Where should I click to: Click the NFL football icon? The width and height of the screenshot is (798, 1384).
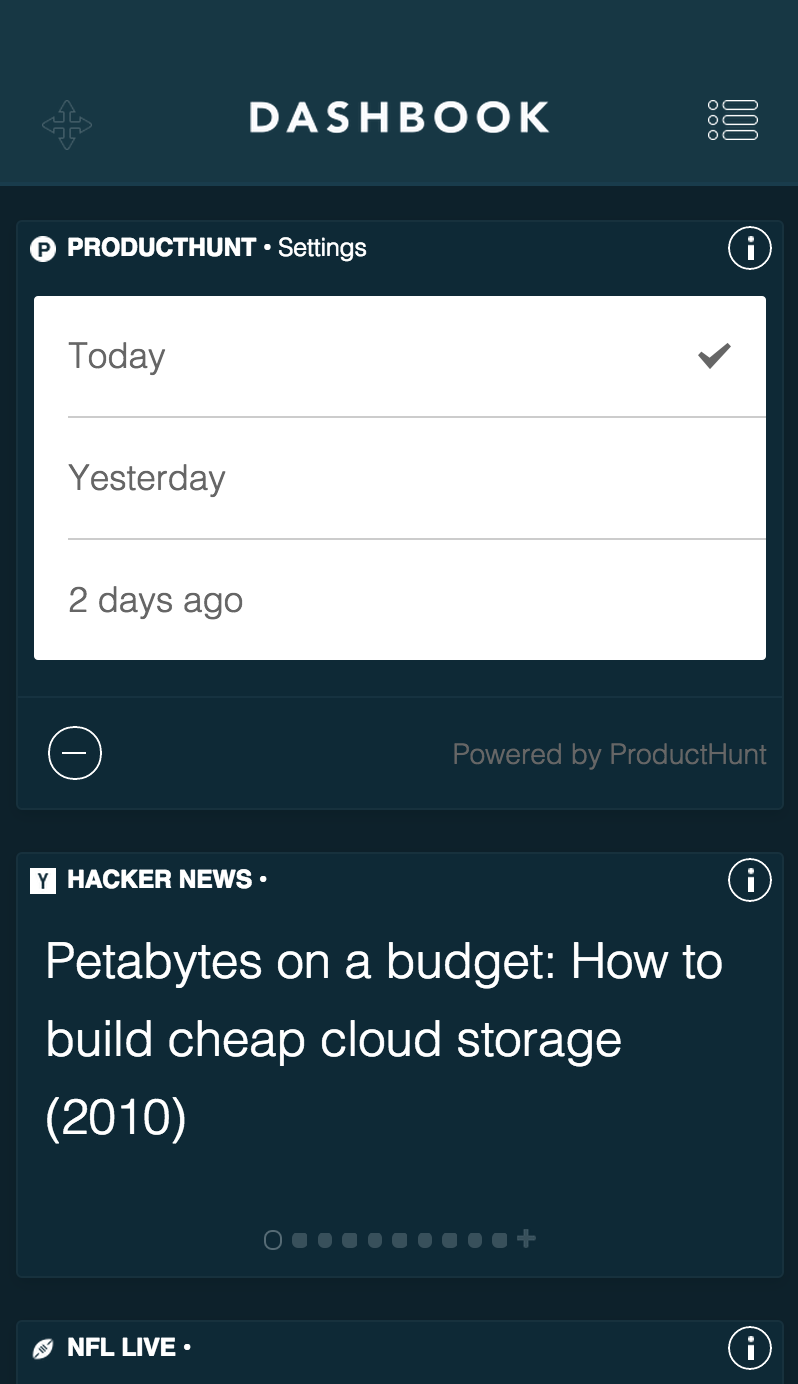pyautogui.click(x=43, y=1349)
